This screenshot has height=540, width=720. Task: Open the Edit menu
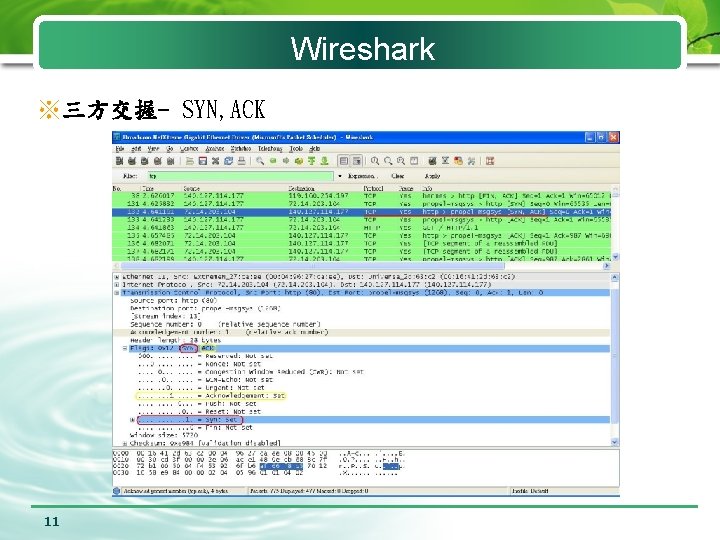(136, 149)
